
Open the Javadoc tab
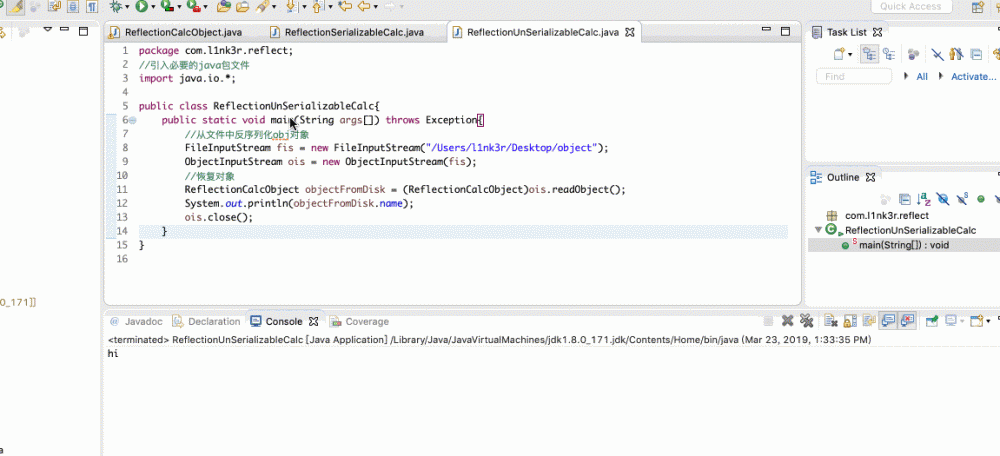coord(136,321)
